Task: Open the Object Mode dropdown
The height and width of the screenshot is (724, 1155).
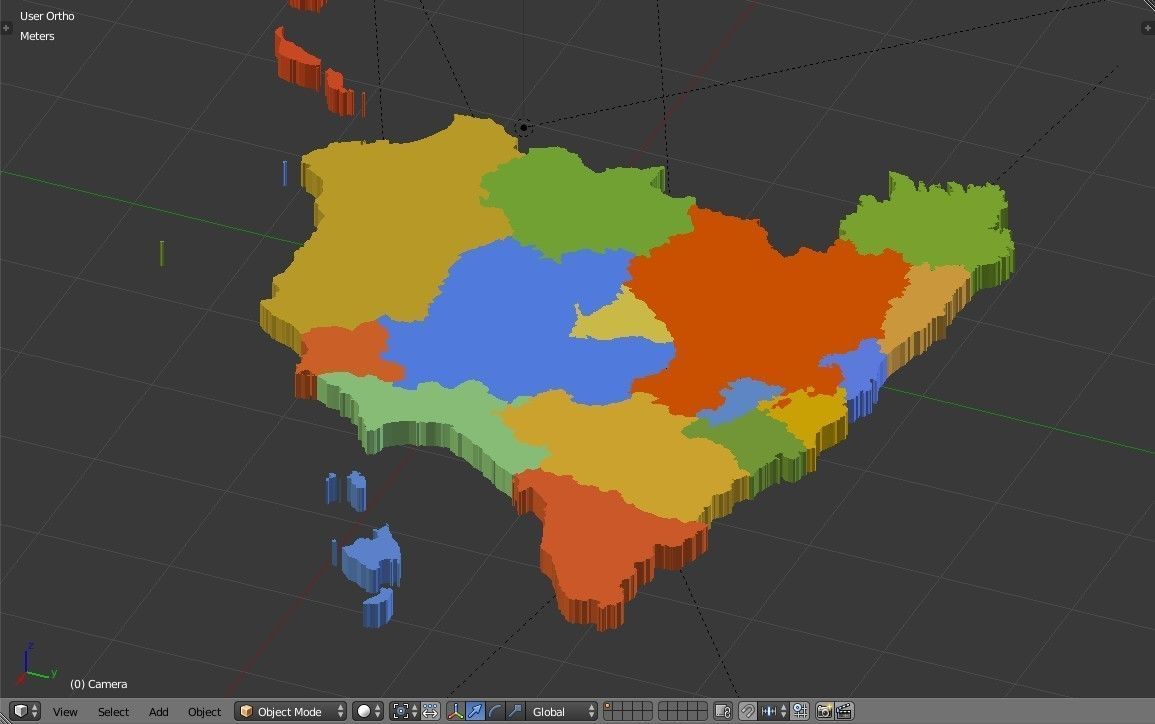Action: 291,711
